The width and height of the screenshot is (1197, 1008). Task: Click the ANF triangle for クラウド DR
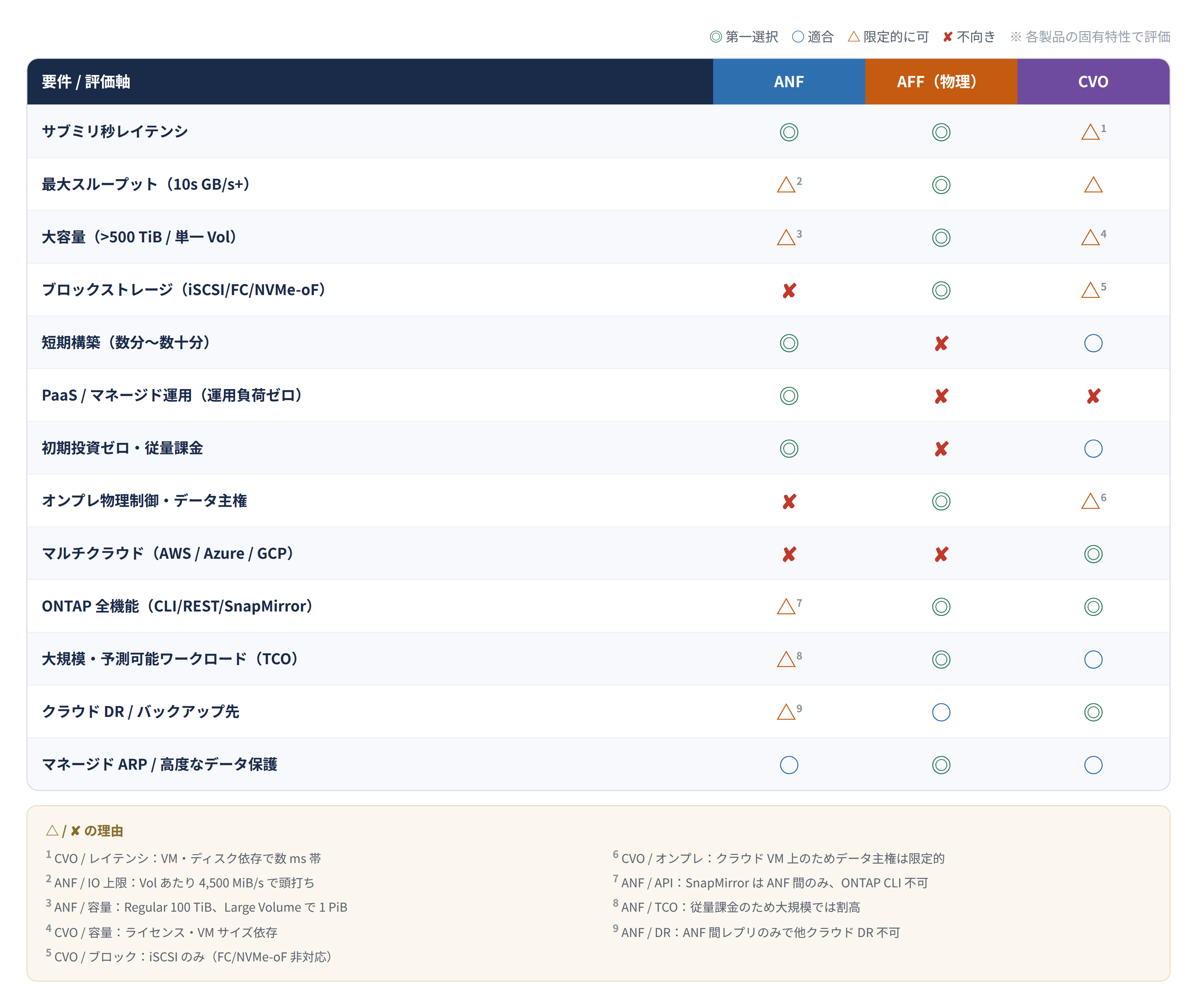[786, 712]
